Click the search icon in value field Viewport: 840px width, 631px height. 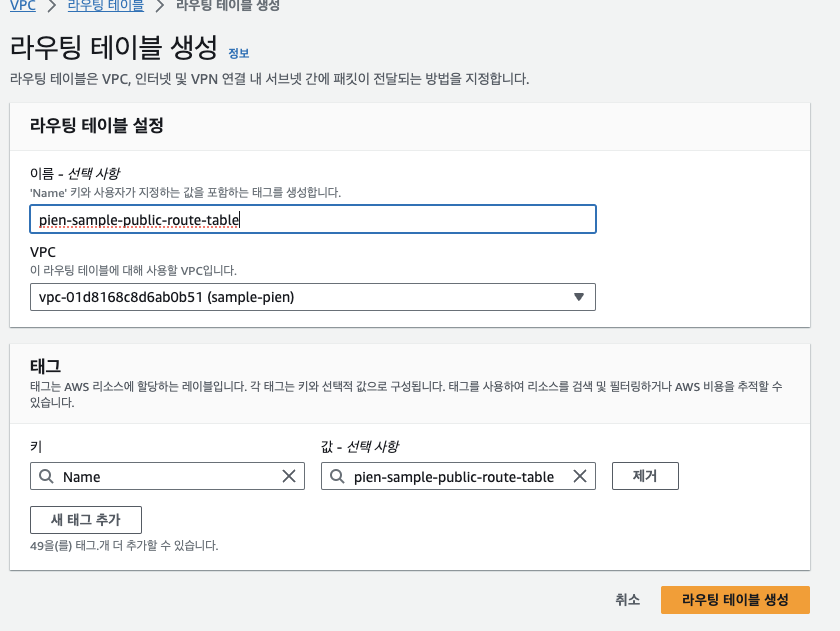tap(337, 476)
